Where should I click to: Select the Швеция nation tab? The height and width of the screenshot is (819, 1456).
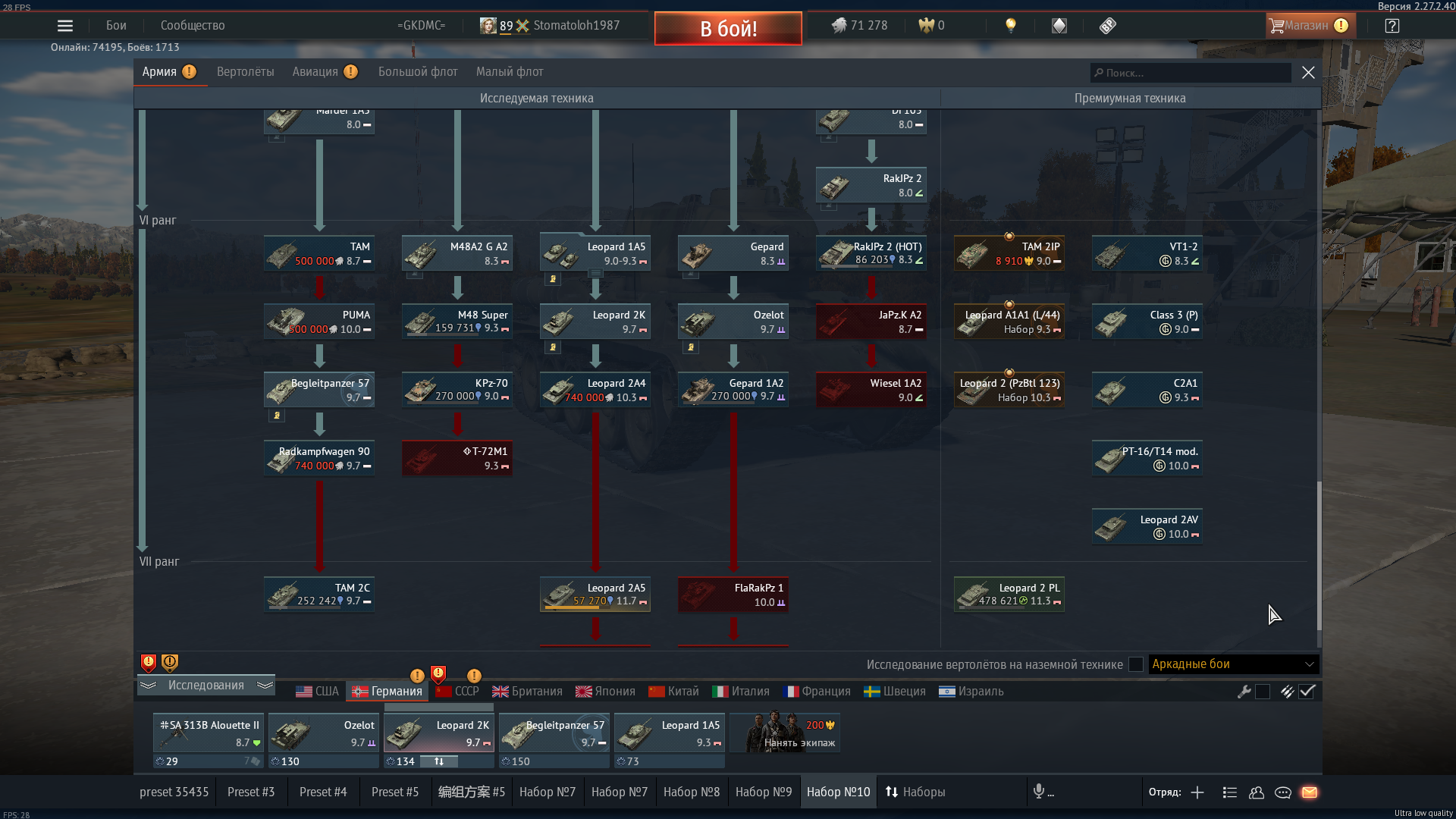(x=895, y=692)
